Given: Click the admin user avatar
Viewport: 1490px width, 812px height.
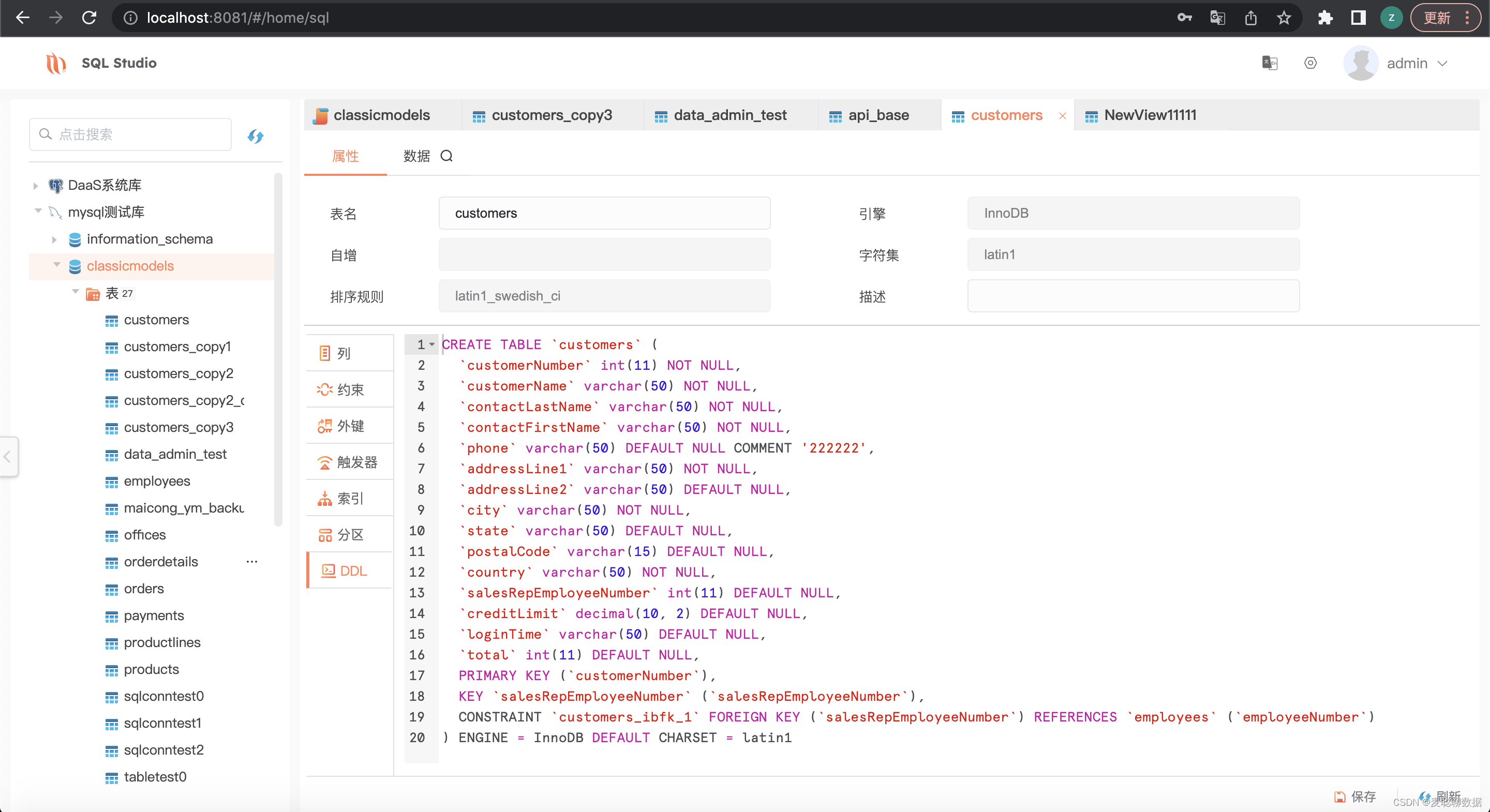Looking at the screenshot, I should 1361,63.
